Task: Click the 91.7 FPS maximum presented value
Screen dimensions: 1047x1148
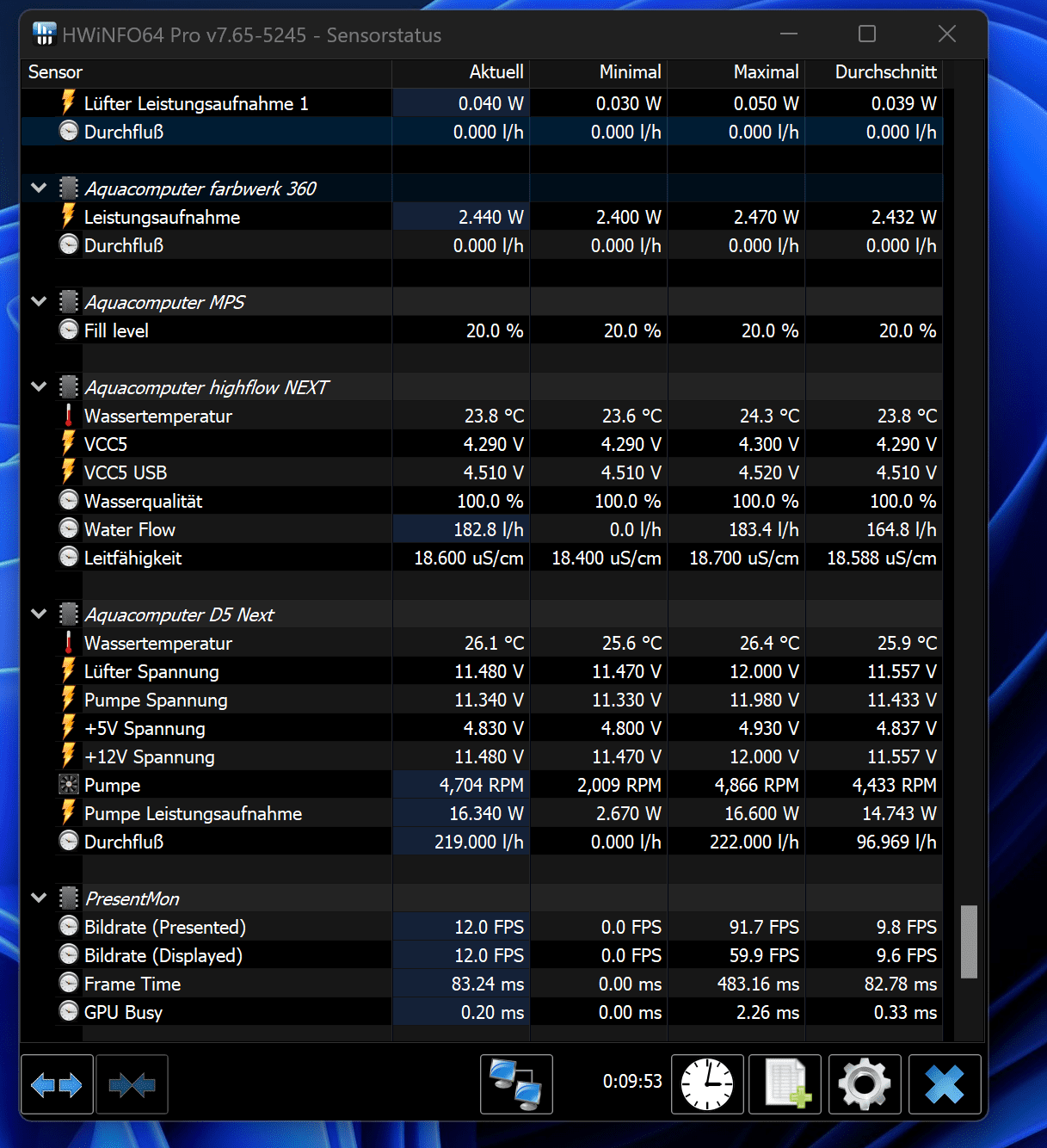Action: click(764, 927)
